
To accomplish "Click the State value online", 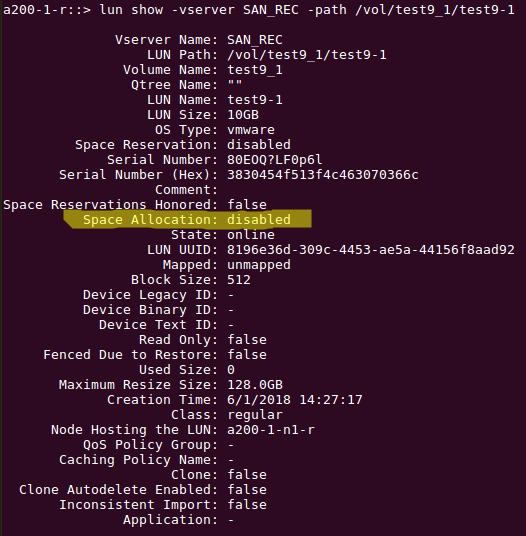I will tap(251, 234).
